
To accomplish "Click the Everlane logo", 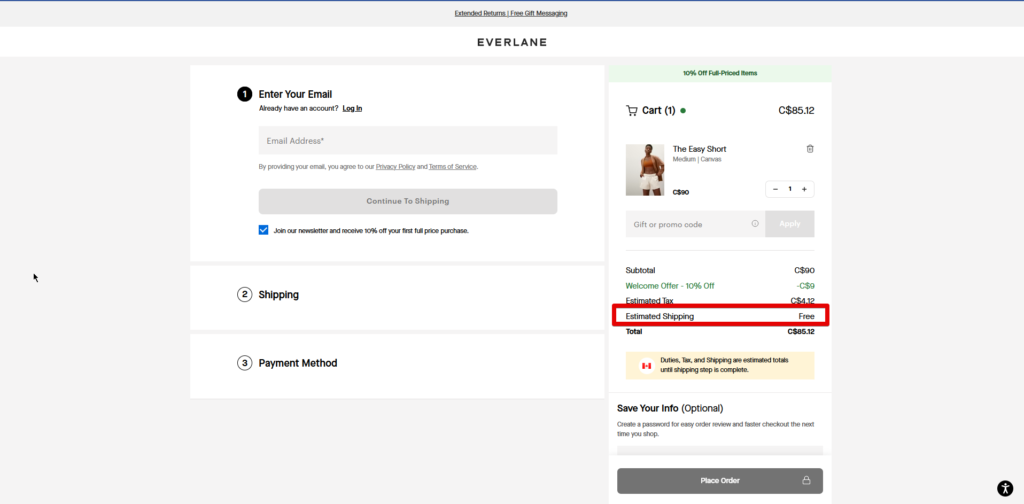I will (x=512, y=42).
